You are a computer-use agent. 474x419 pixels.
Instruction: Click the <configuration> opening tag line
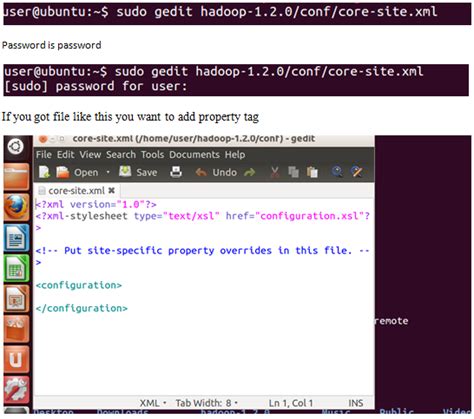[79, 285]
